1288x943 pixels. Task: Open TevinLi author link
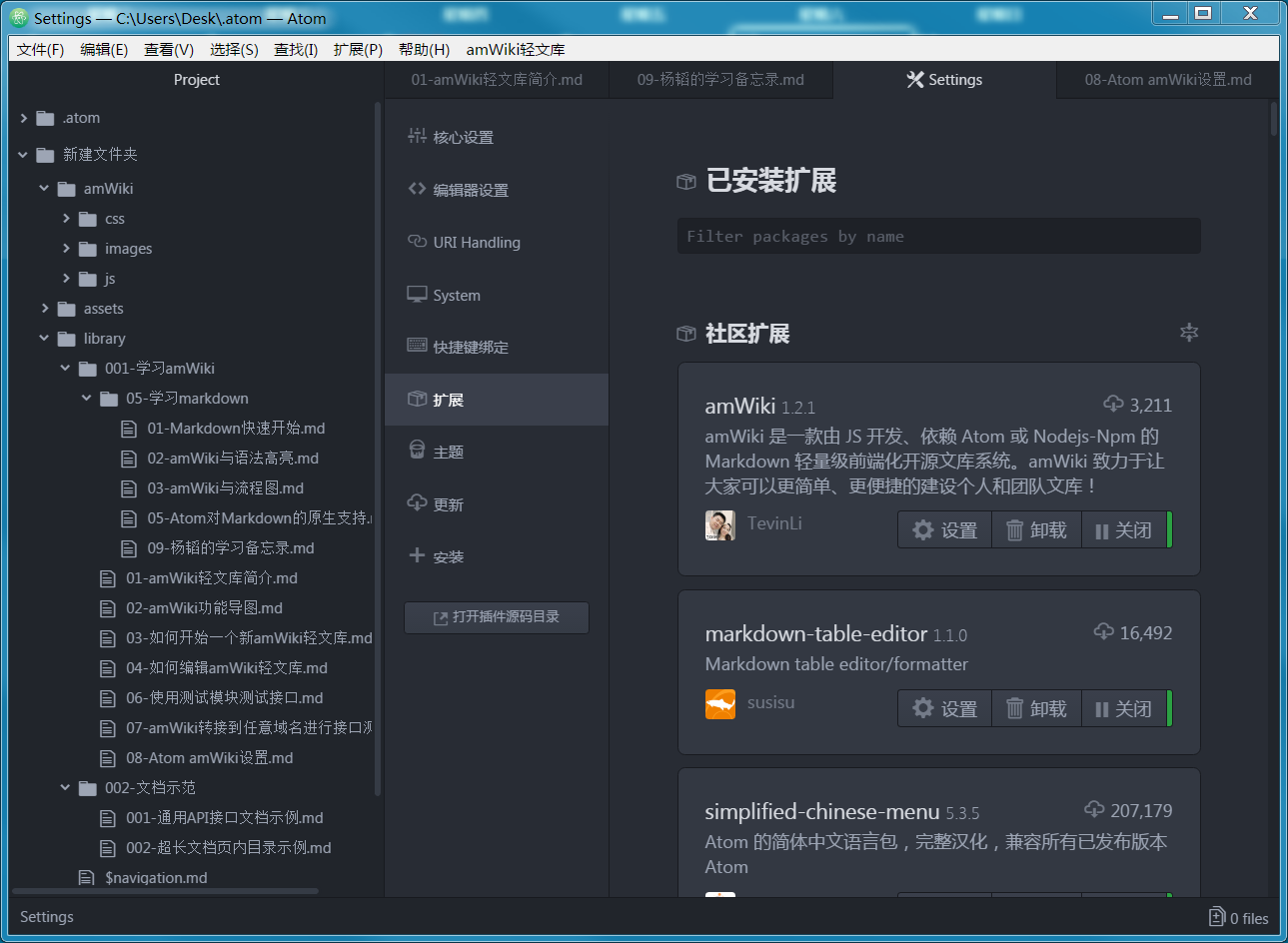774,523
